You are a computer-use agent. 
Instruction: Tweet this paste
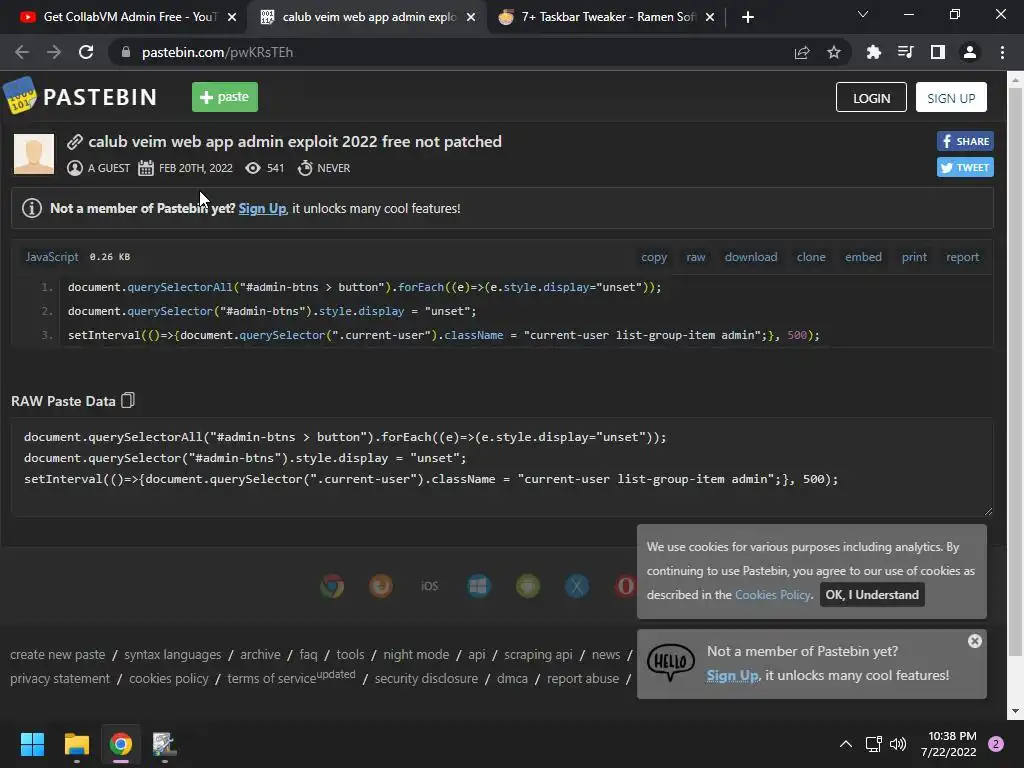click(x=965, y=167)
